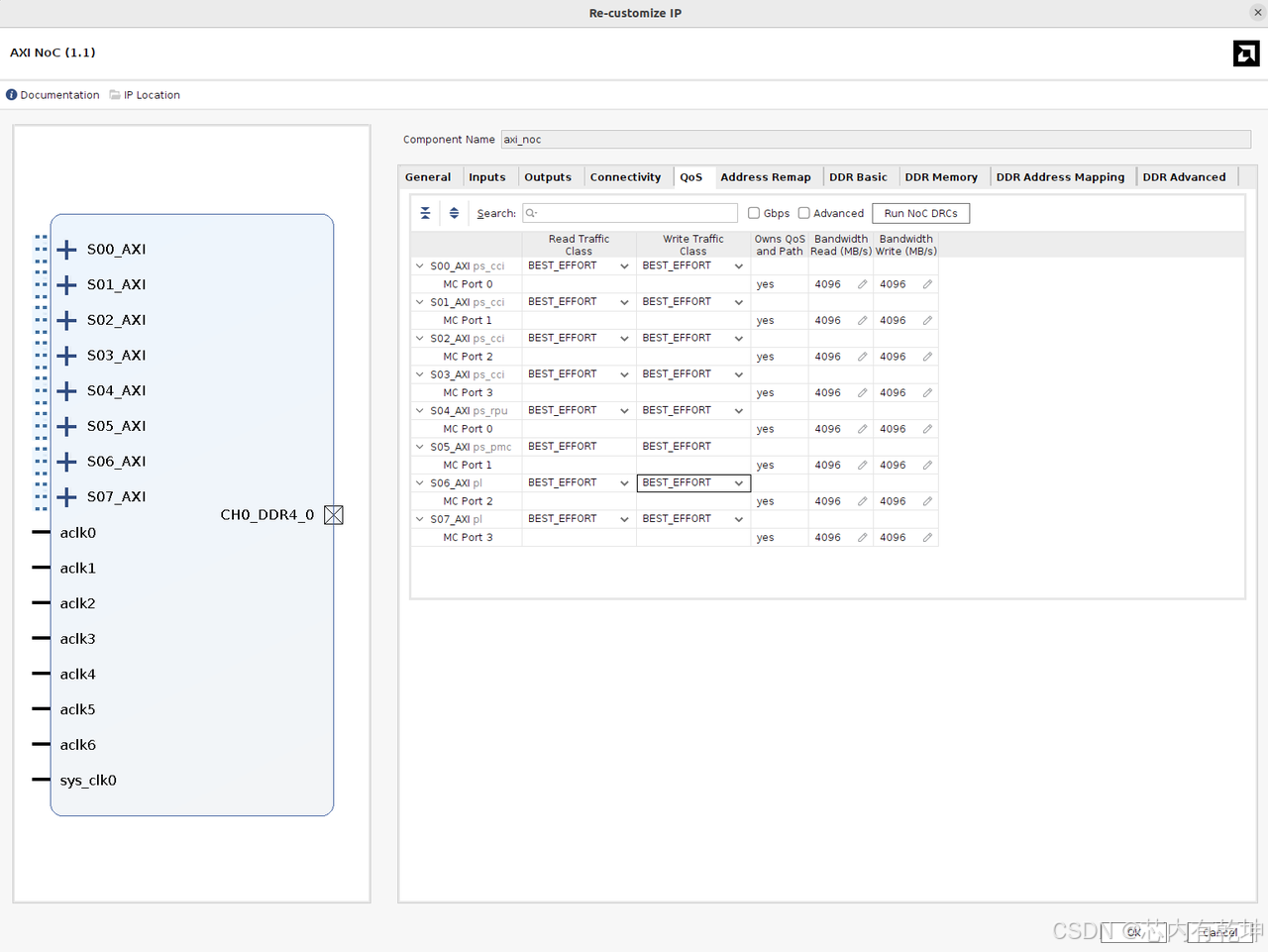Expand the S01_AXI plus icon in block diagram

[66, 285]
